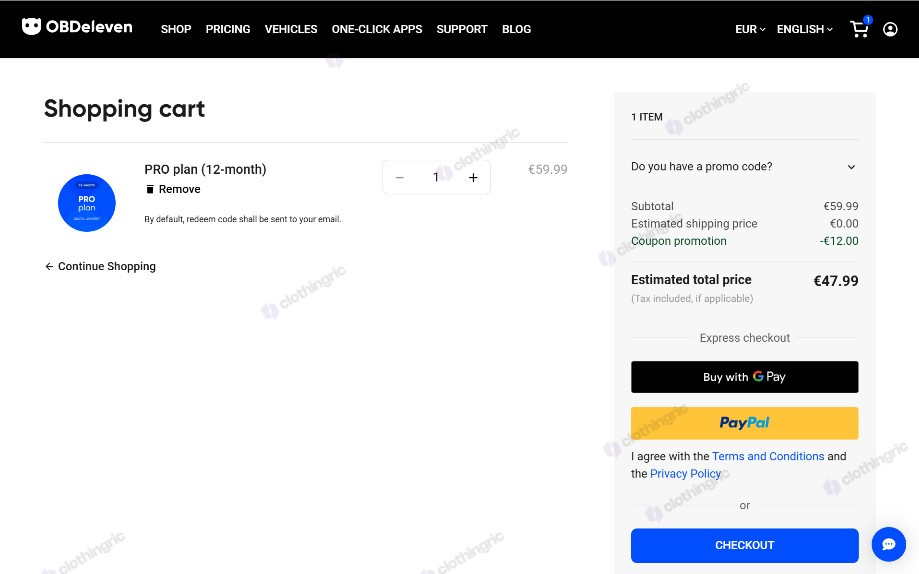
Task: Click the quantity field showing 1
Action: tap(435, 177)
